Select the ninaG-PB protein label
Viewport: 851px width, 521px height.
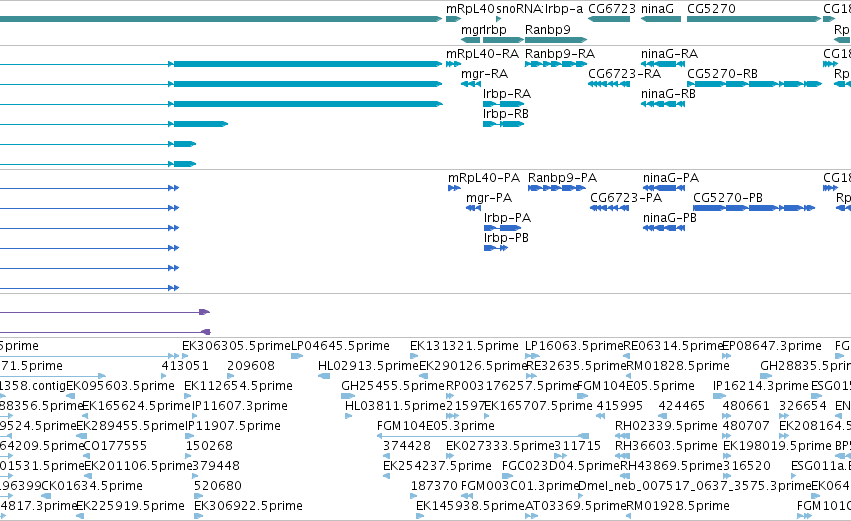(670, 218)
